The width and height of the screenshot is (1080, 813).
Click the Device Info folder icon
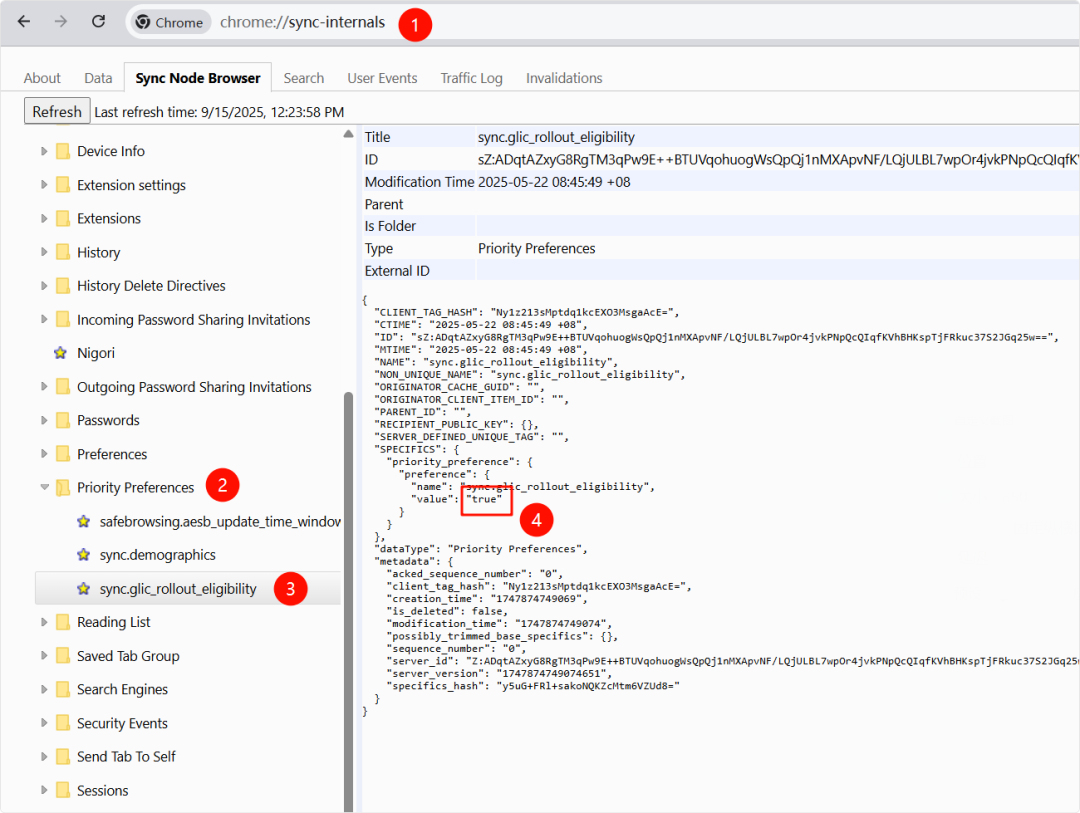tap(63, 151)
